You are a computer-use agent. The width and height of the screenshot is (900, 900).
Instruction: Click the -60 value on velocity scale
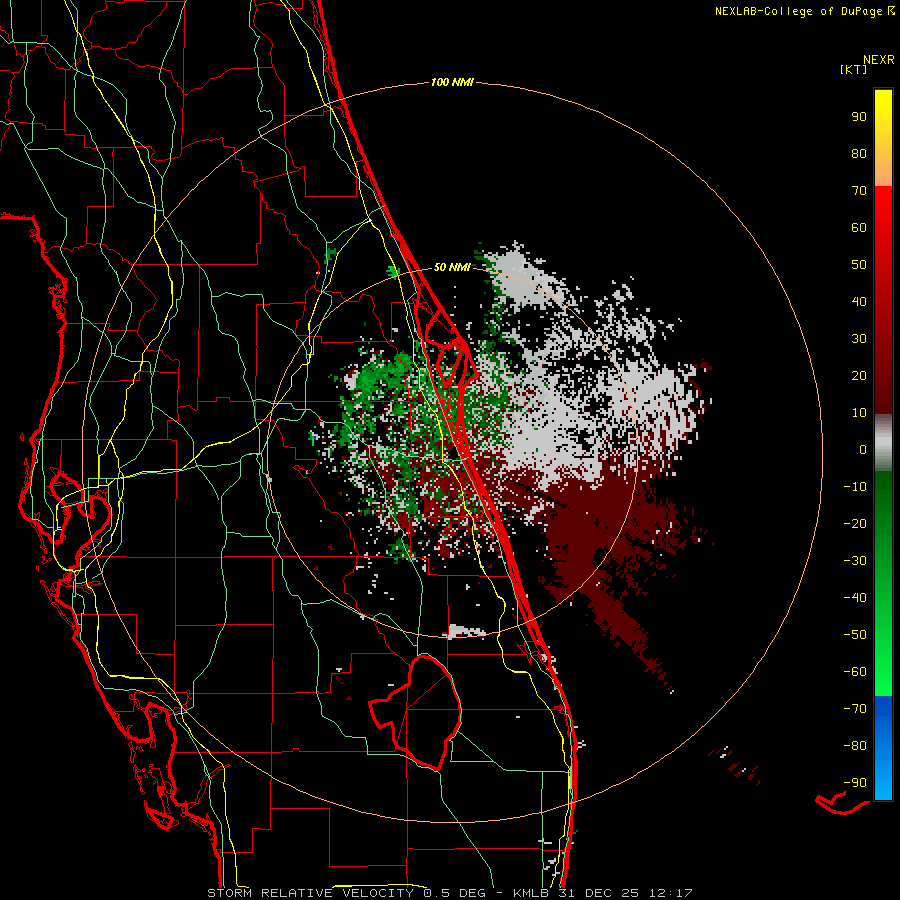pyautogui.click(x=855, y=672)
